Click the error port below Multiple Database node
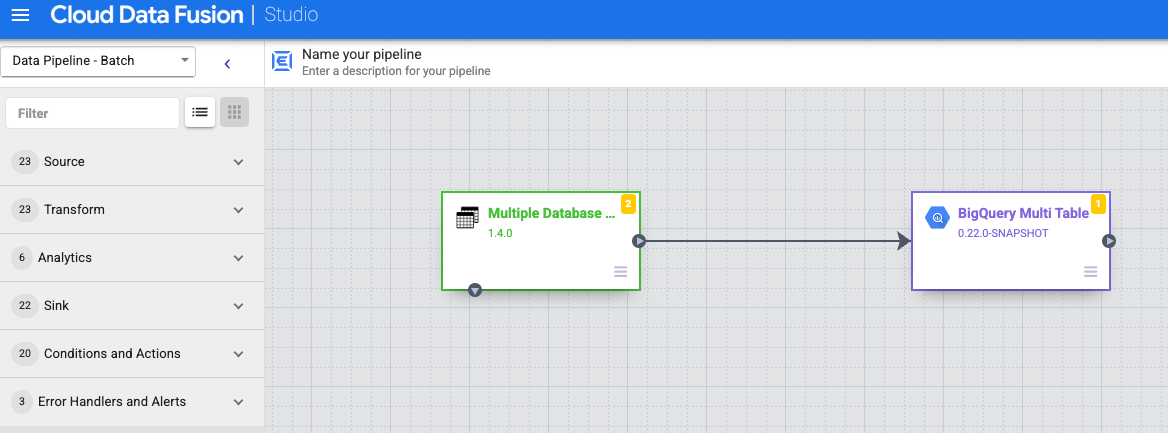The height and width of the screenshot is (433, 1168). point(475,290)
